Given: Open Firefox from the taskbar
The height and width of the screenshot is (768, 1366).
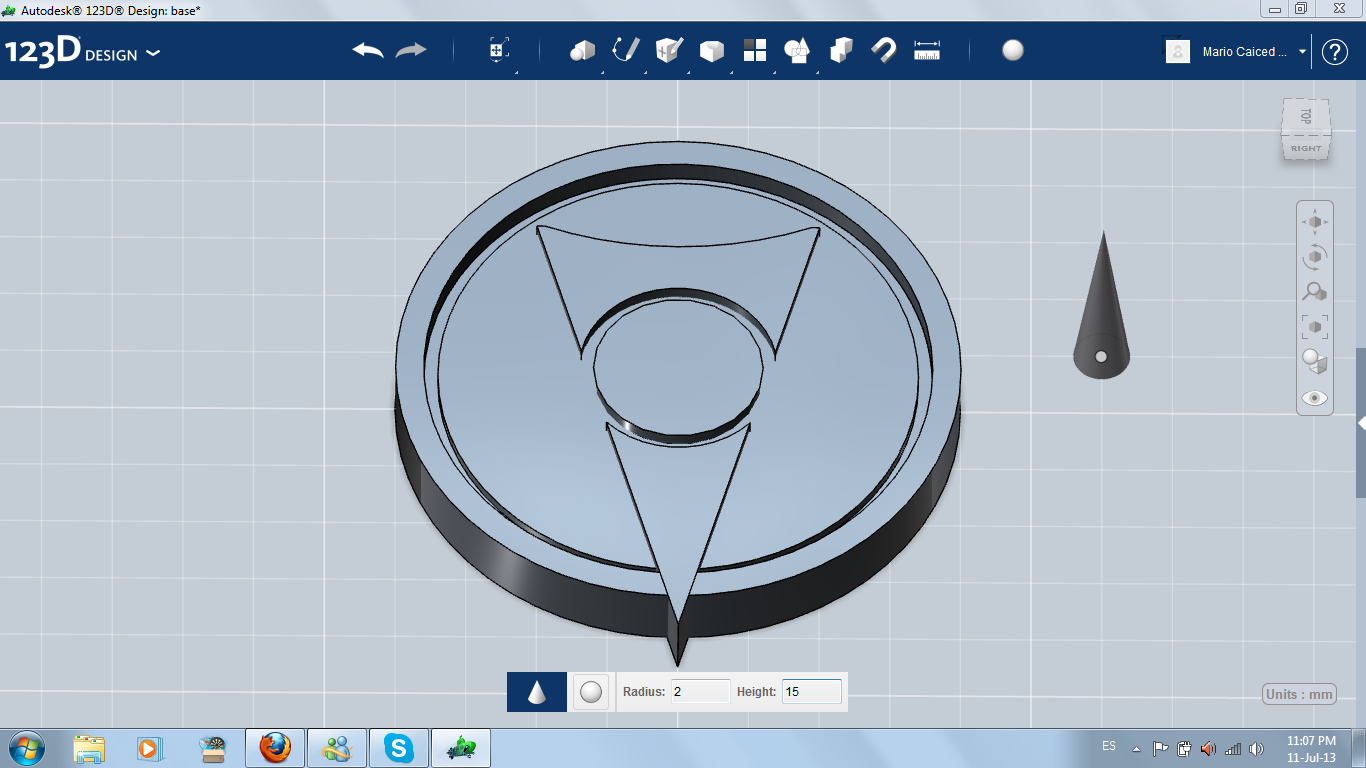Looking at the screenshot, I should 274,747.
